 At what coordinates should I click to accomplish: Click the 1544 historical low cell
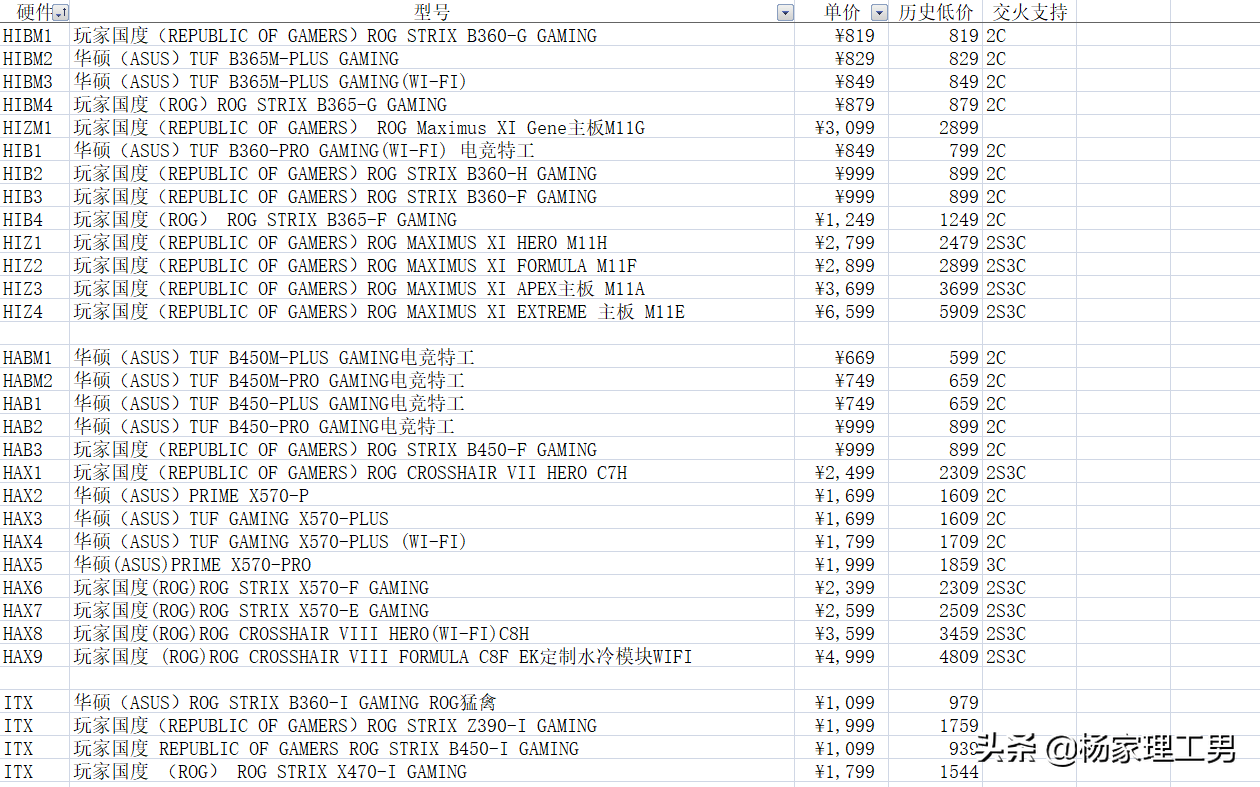pos(935,772)
